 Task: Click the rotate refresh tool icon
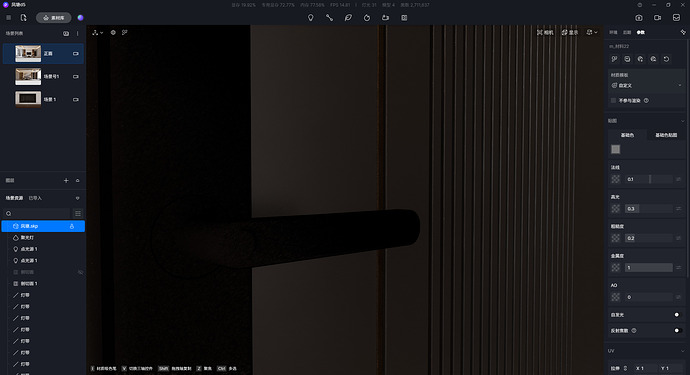(x=367, y=18)
